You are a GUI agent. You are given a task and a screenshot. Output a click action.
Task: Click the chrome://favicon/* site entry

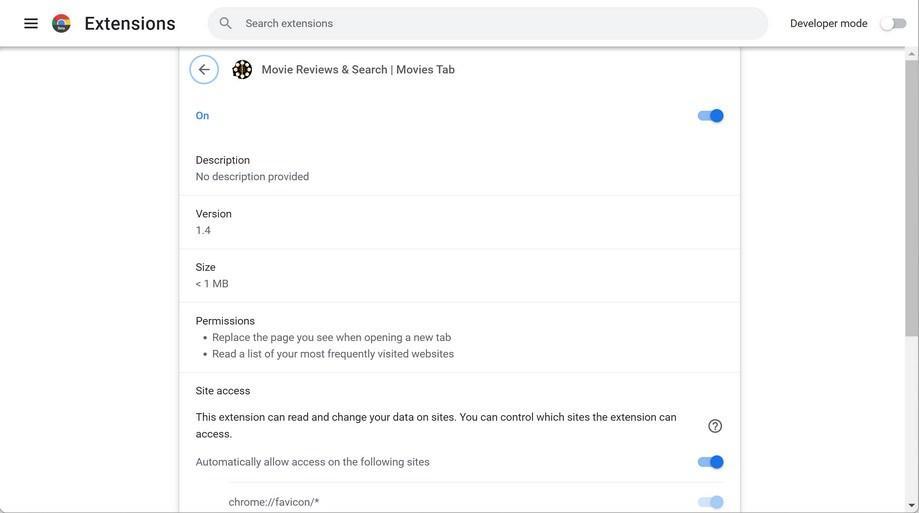pyautogui.click(x=274, y=502)
